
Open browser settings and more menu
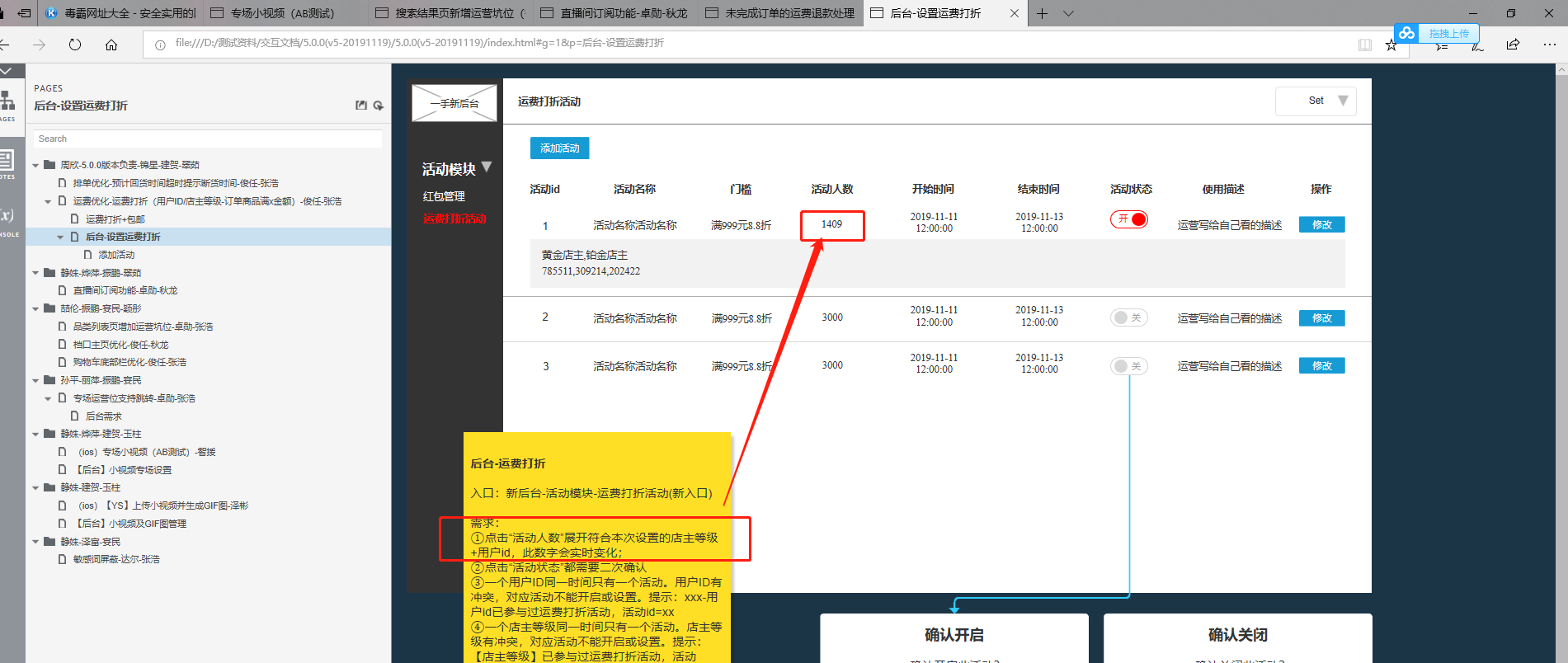point(1549,45)
